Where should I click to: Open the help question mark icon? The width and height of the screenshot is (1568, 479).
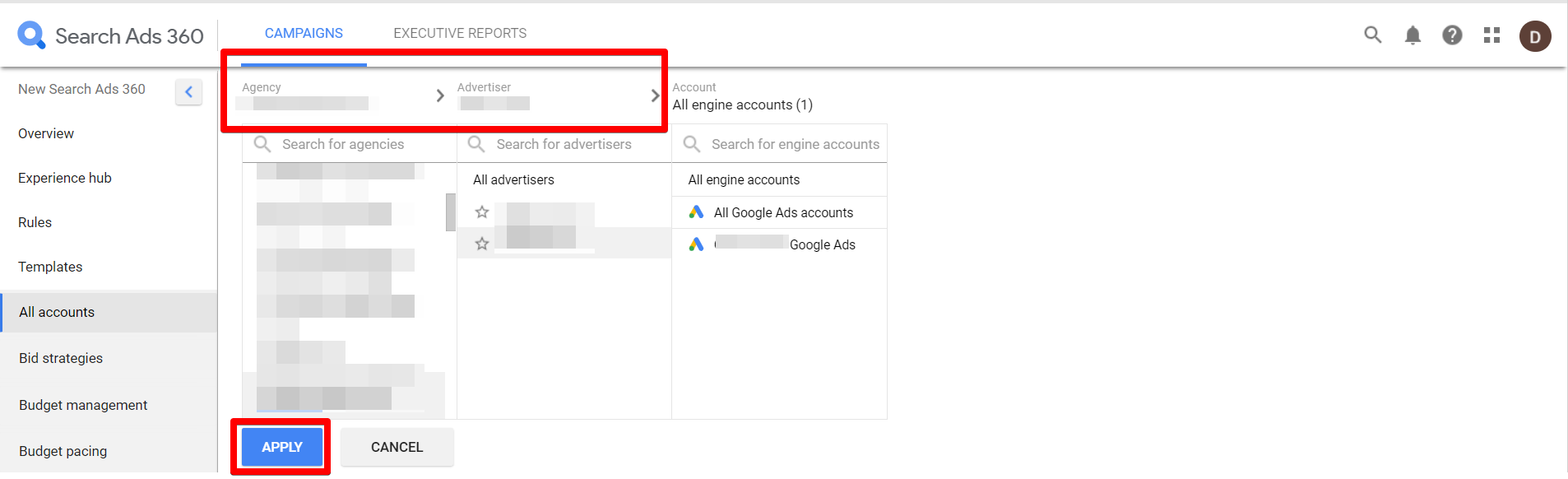tap(1452, 35)
